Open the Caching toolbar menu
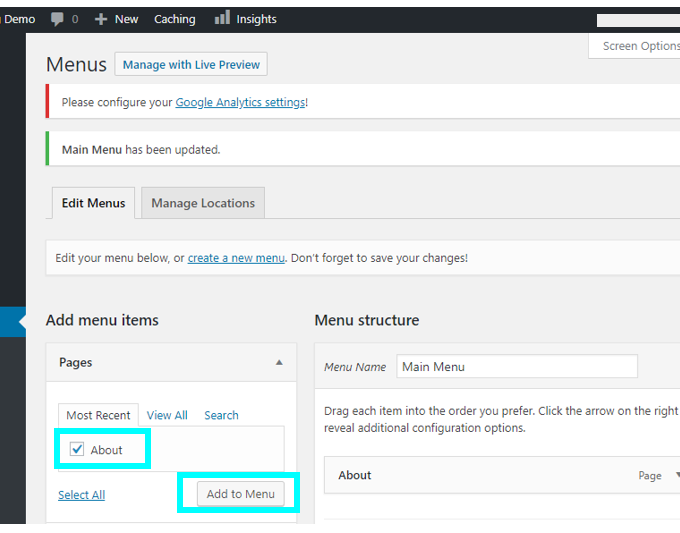This screenshot has height=533, width=680. coord(175,19)
